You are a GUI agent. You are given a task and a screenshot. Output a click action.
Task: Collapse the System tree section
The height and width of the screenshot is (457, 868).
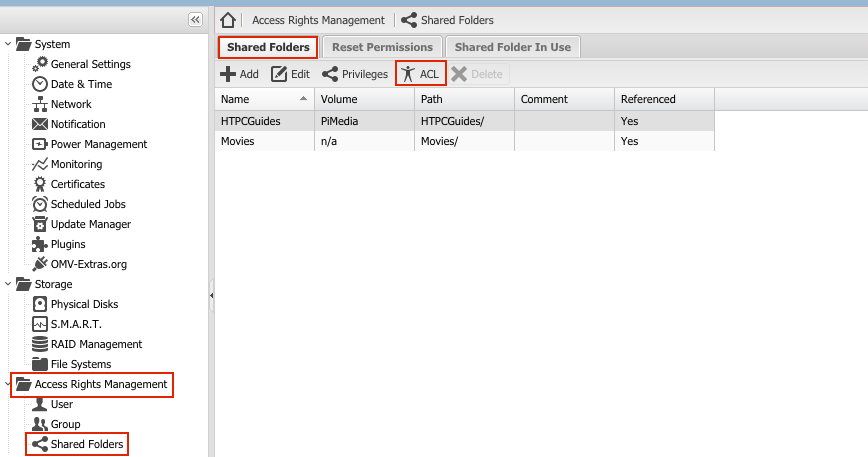pos(8,44)
